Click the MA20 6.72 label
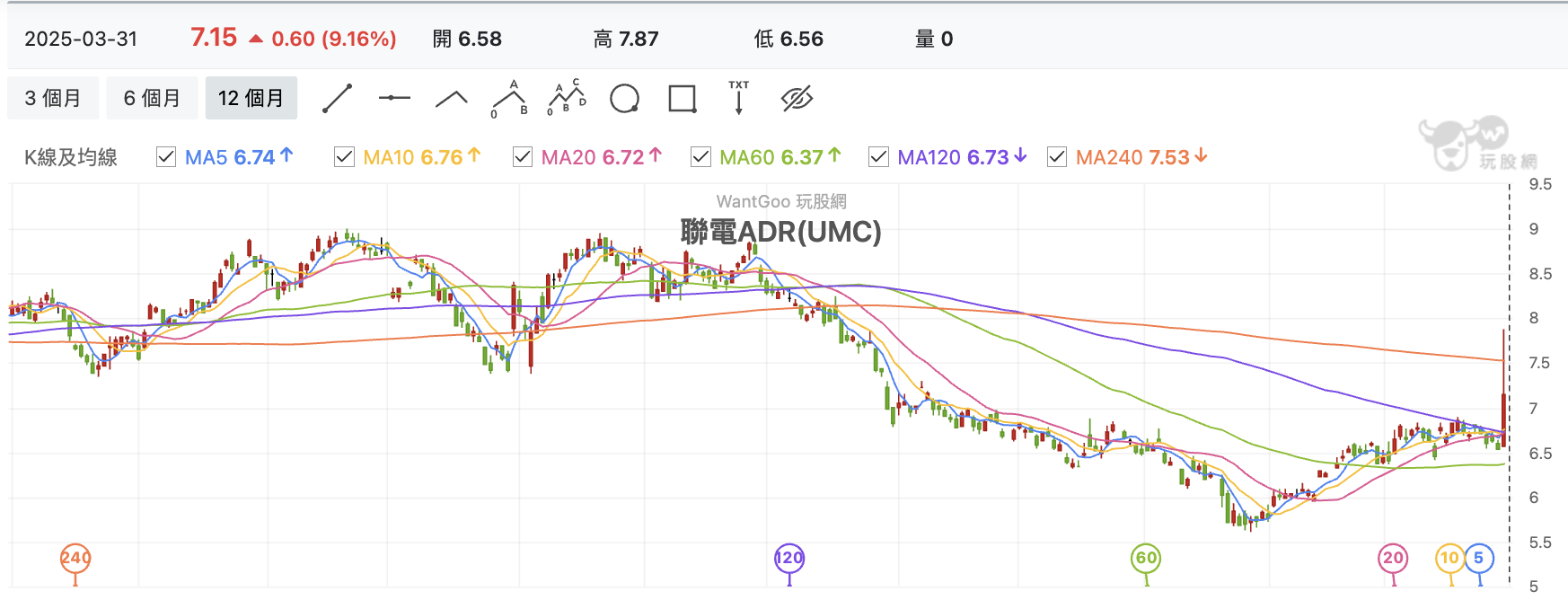Screen dimensions: 1568x600 602,157
